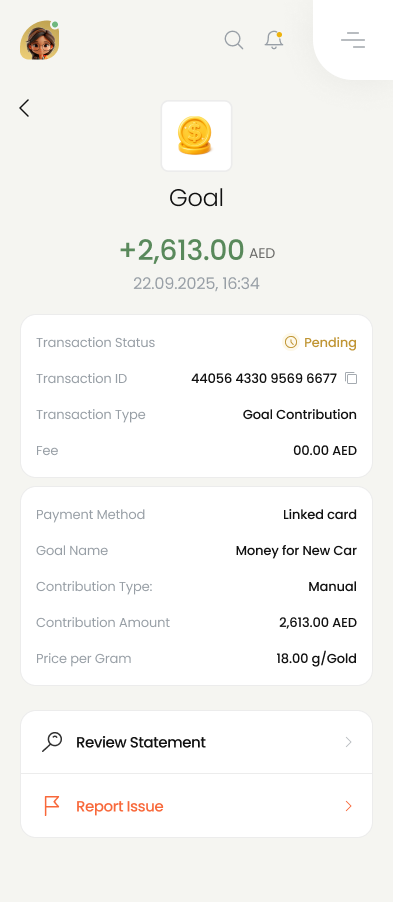
Task: Click the Goal Contribution type value
Action: [300, 415]
